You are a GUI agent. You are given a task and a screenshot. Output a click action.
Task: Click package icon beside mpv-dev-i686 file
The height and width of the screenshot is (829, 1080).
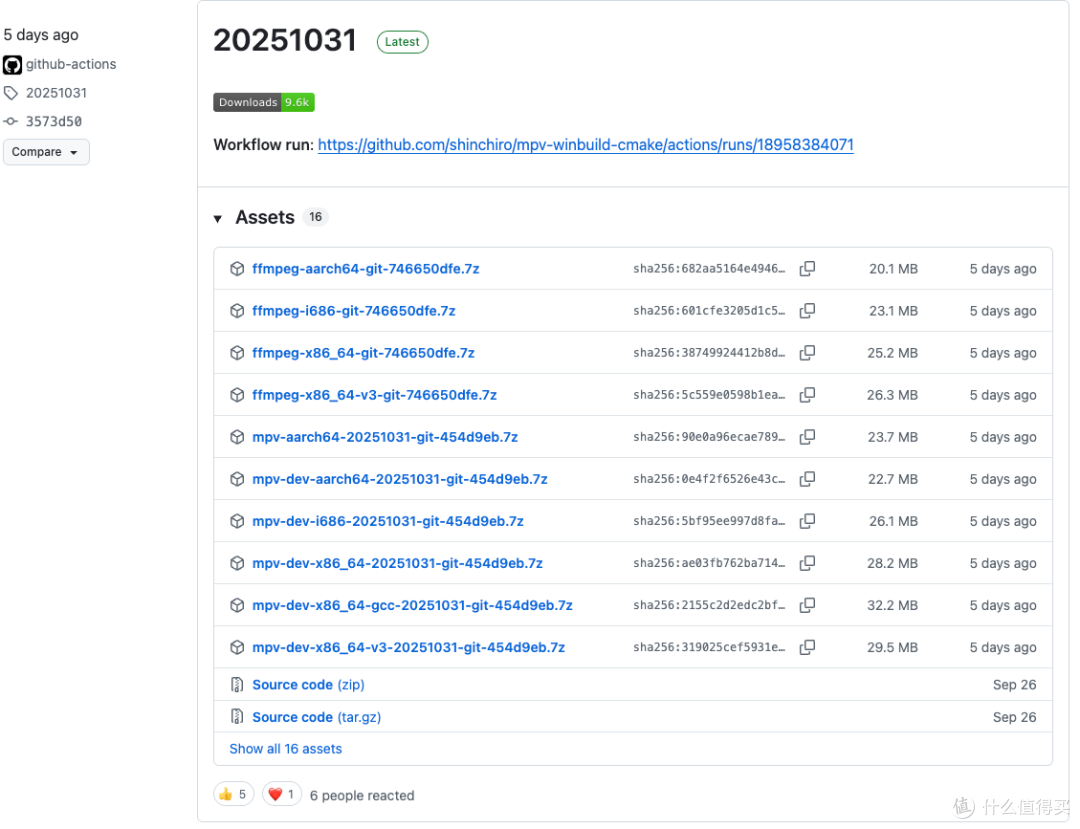[237, 521]
